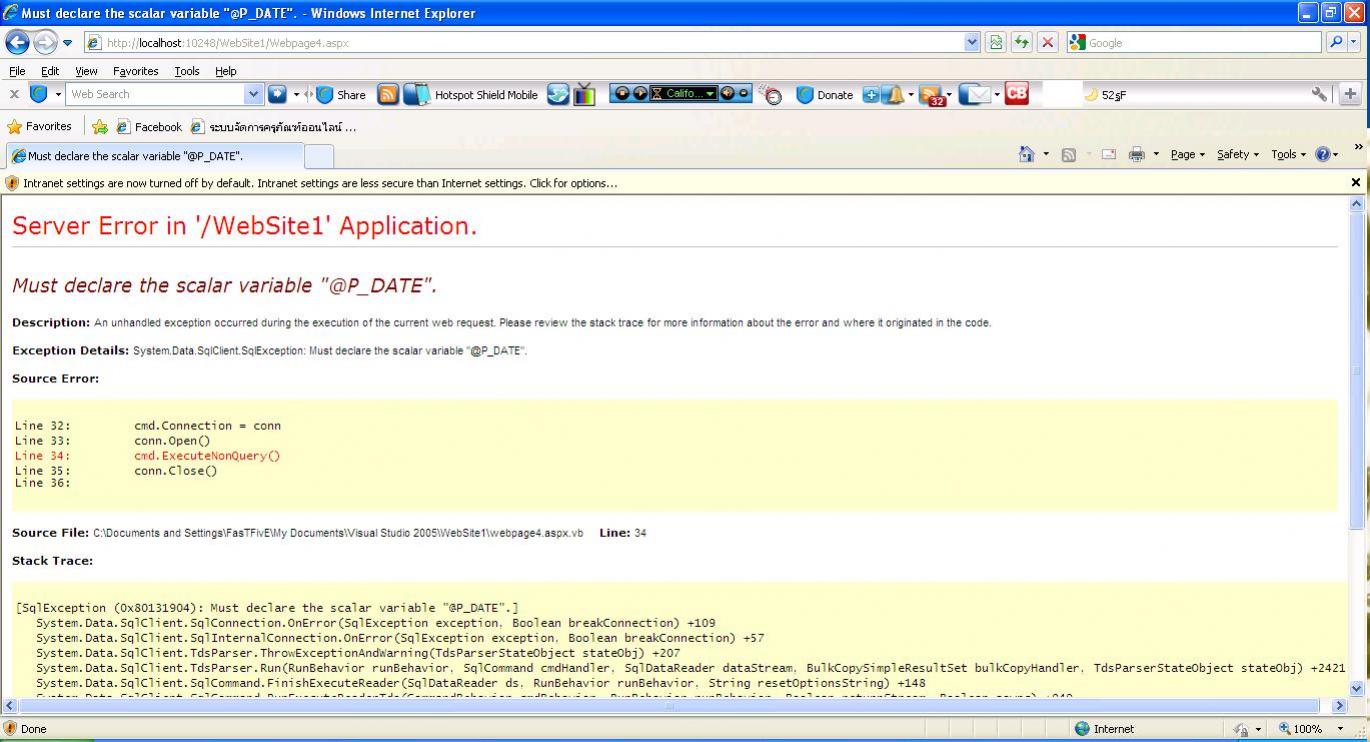Click the plus button at toolbar end
This screenshot has height=742, width=1370.
(x=1350, y=94)
